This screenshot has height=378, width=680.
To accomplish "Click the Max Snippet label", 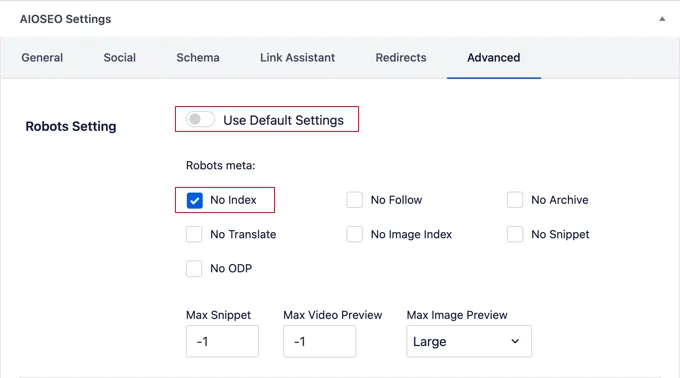I will click(218, 315).
